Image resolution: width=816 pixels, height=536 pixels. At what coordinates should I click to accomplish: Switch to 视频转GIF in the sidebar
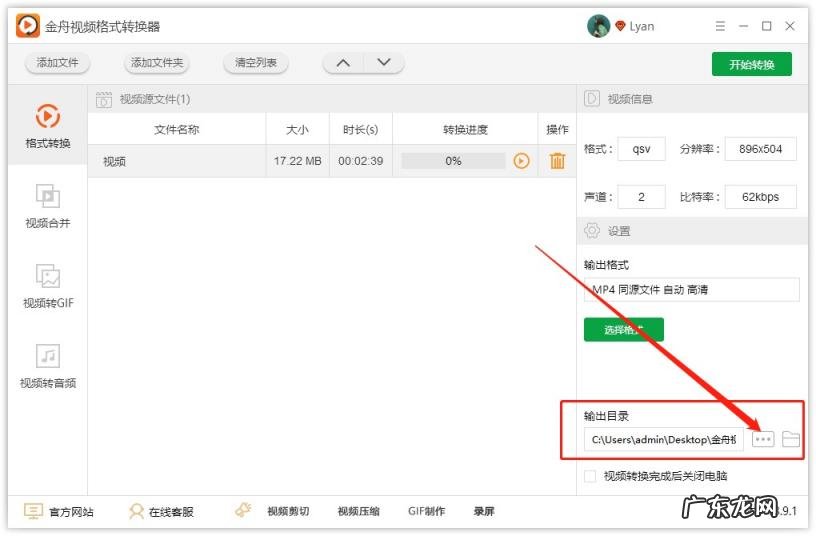pyautogui.click(x=47, y=286)
